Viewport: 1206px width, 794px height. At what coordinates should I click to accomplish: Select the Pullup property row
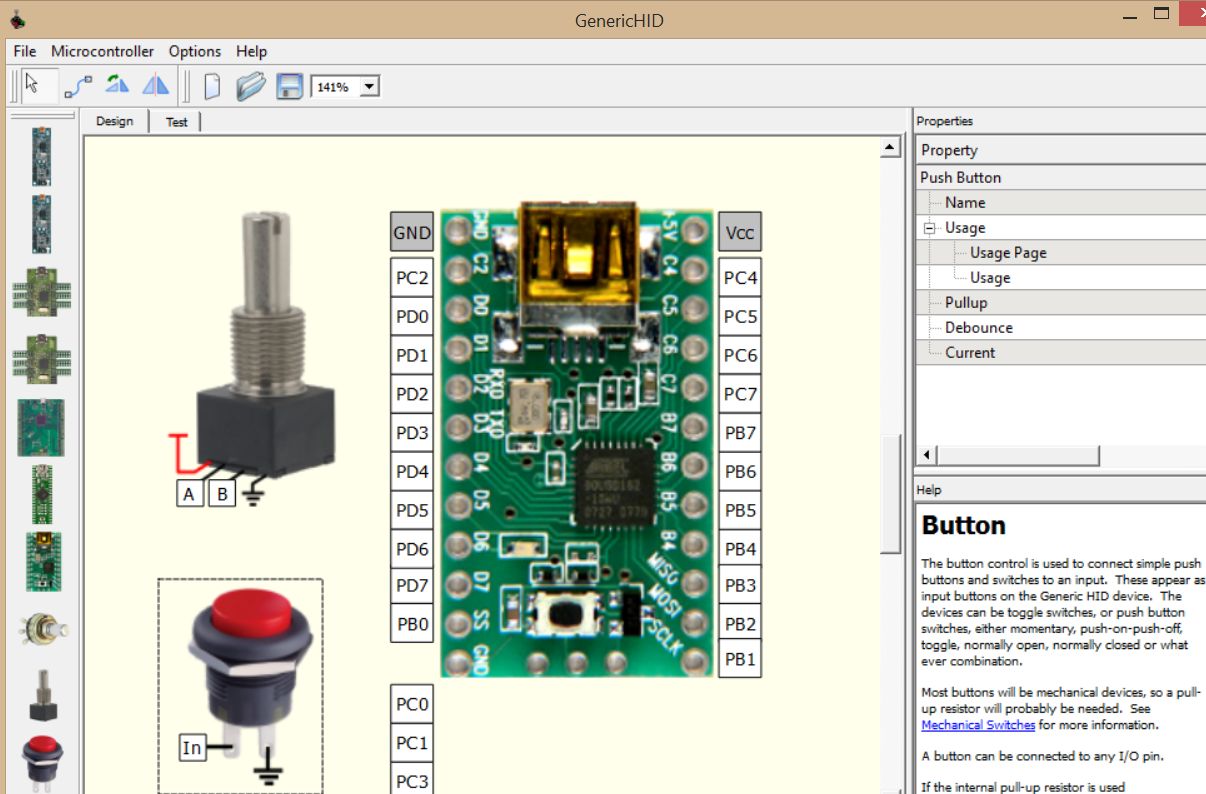coord(966,303)
